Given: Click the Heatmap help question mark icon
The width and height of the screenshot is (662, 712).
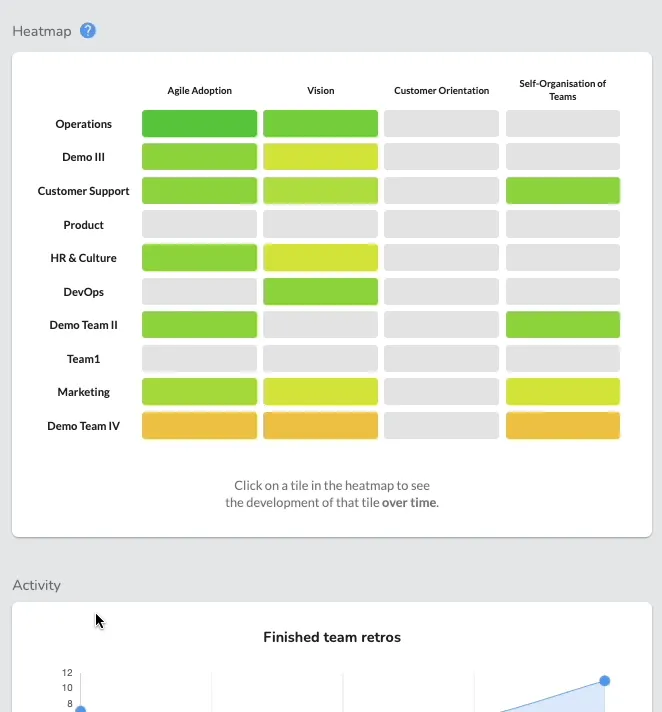Looking at the screenshot, I should tap(88, 30).
